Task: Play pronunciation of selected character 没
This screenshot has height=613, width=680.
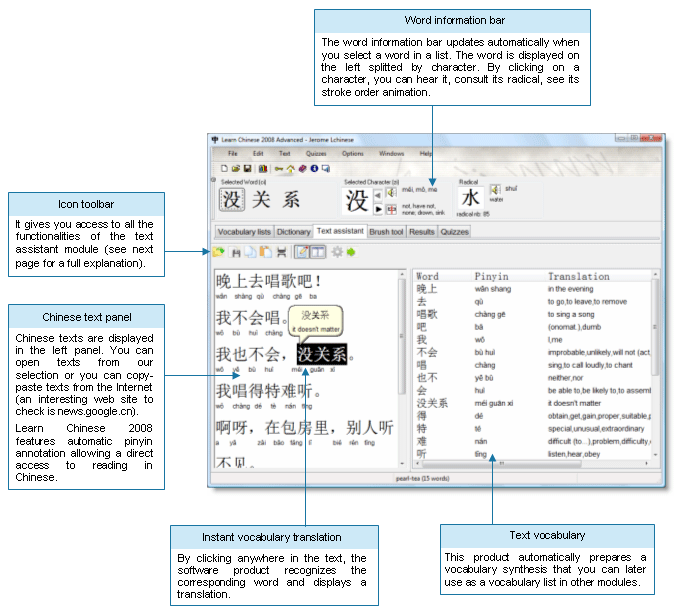Action: coord(391,192)
